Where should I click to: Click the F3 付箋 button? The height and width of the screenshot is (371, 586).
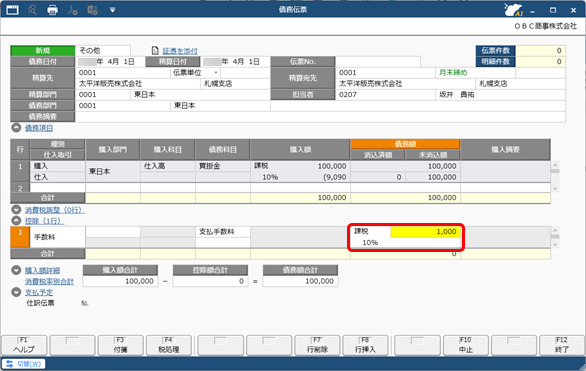click(120, 345)
